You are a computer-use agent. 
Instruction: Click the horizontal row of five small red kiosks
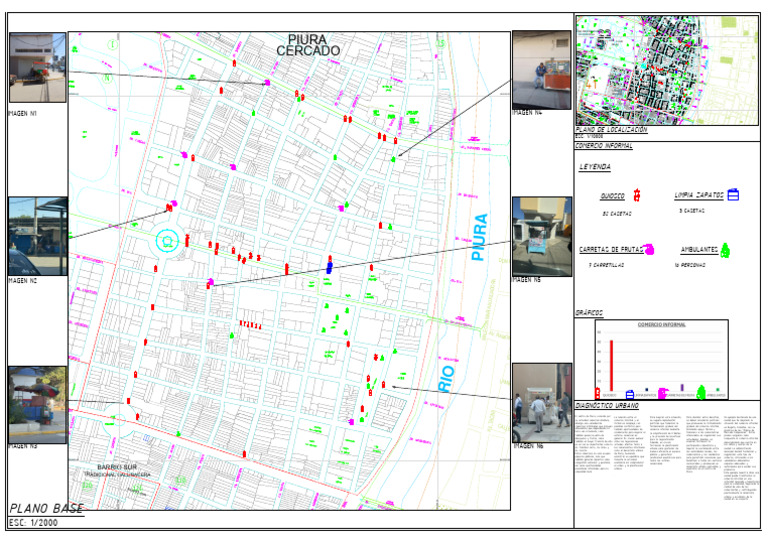(250, 324)
